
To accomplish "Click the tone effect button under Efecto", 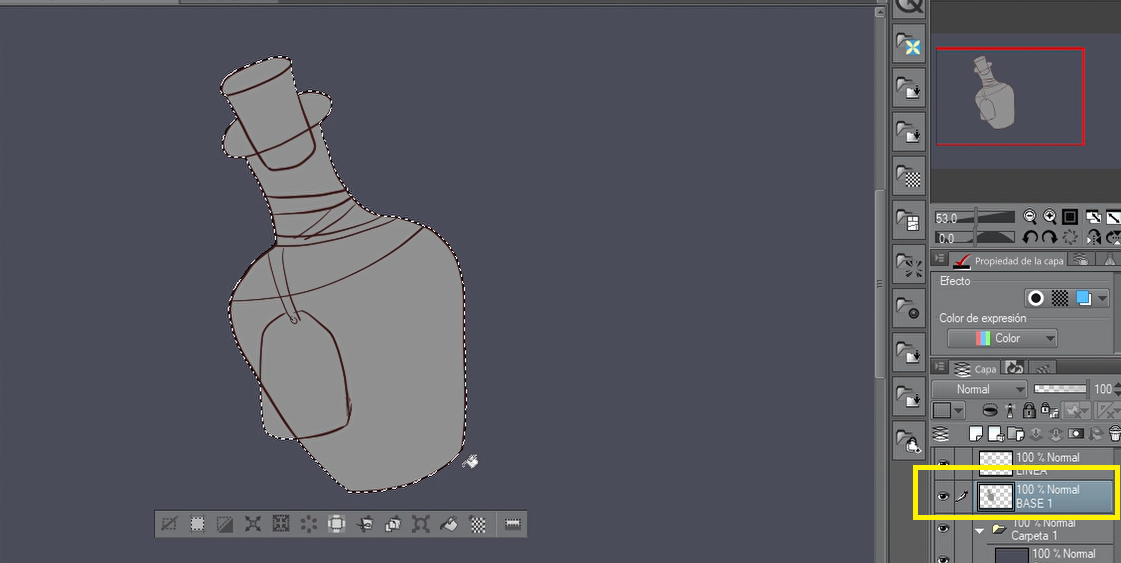I will tap(1060, 298).
